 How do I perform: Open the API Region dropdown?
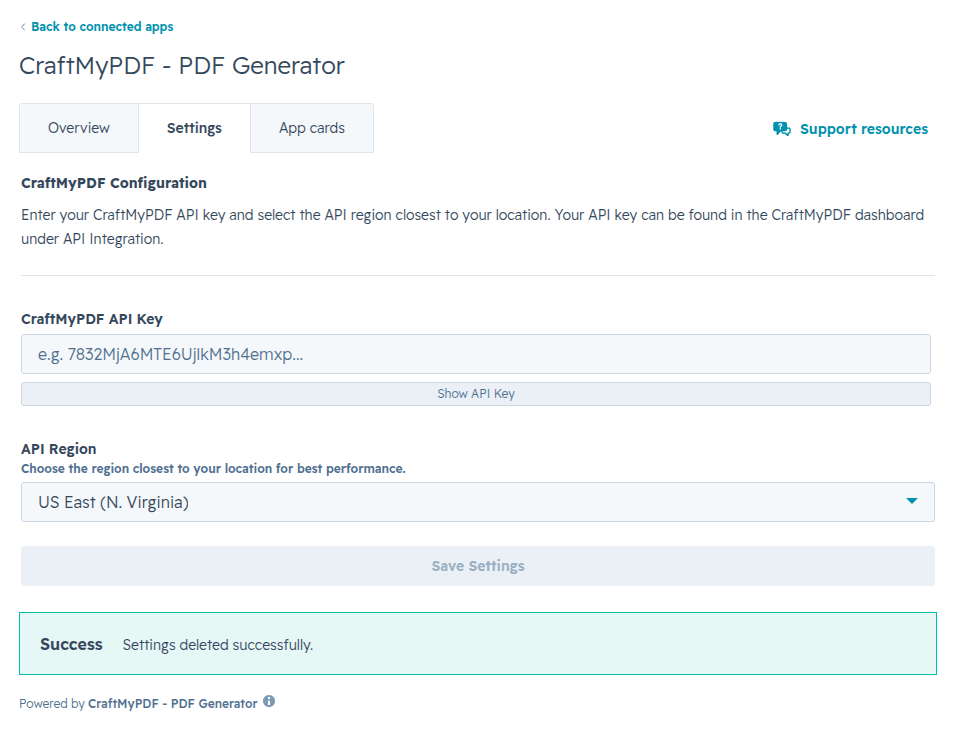coord(478,502)
